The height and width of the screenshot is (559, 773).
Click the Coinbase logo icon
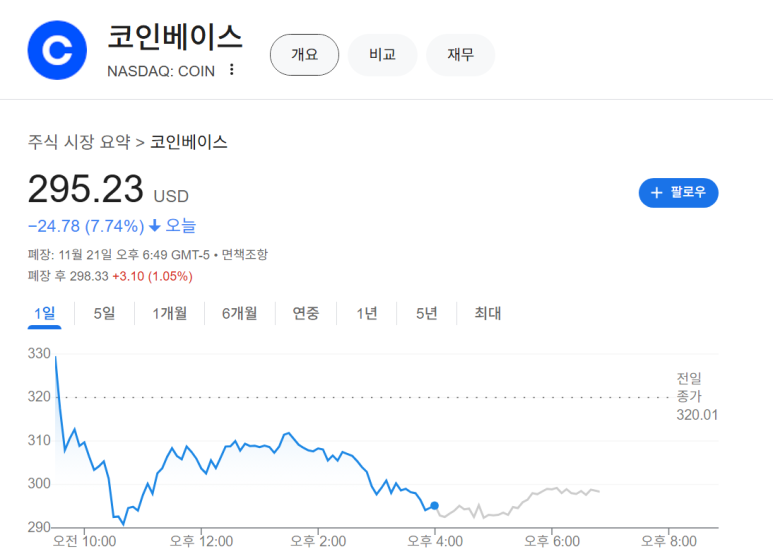coord(57,49)
